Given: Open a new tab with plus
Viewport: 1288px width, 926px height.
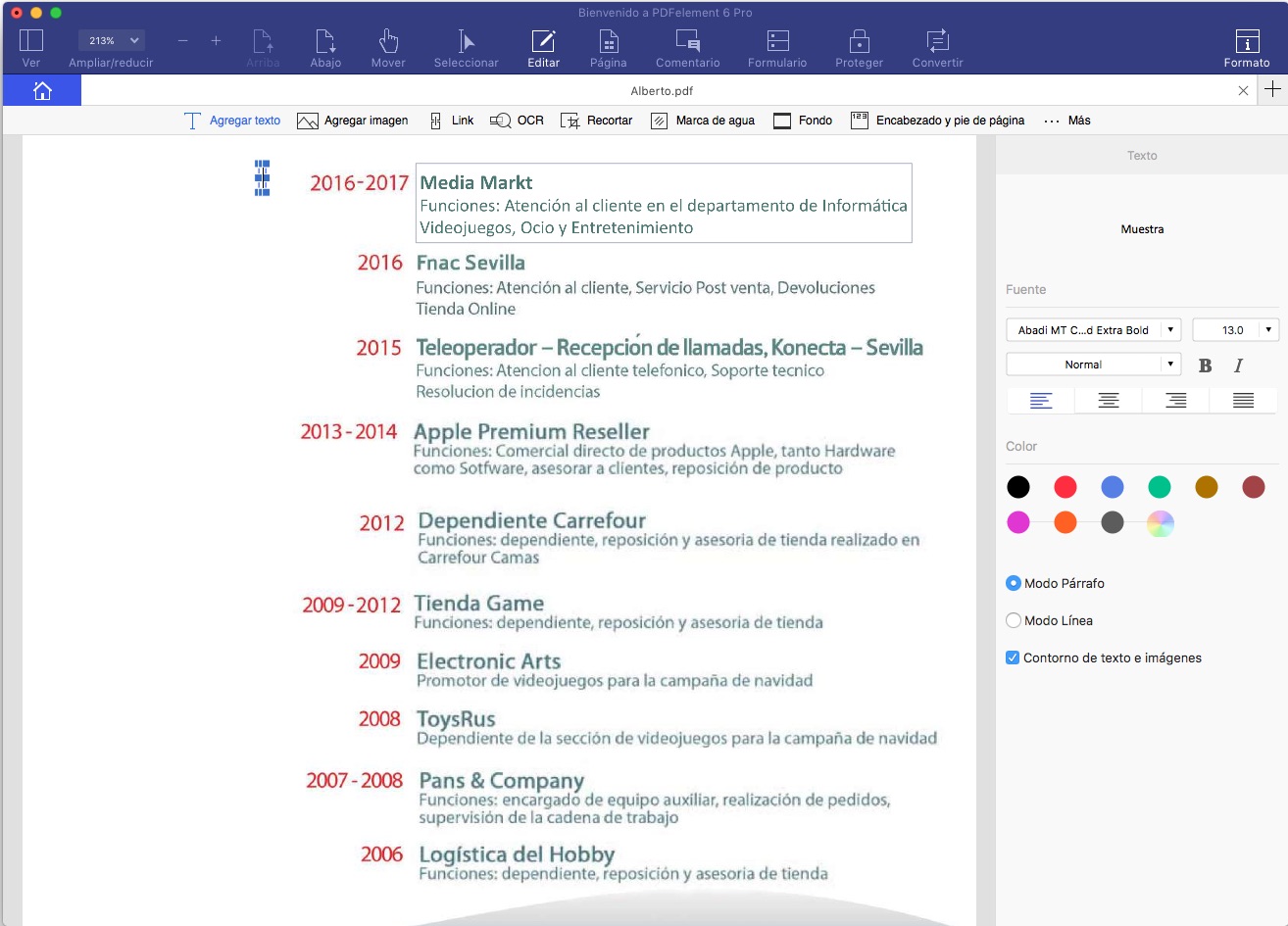Looking at the screenshot, I should (x=1272, y=89).
